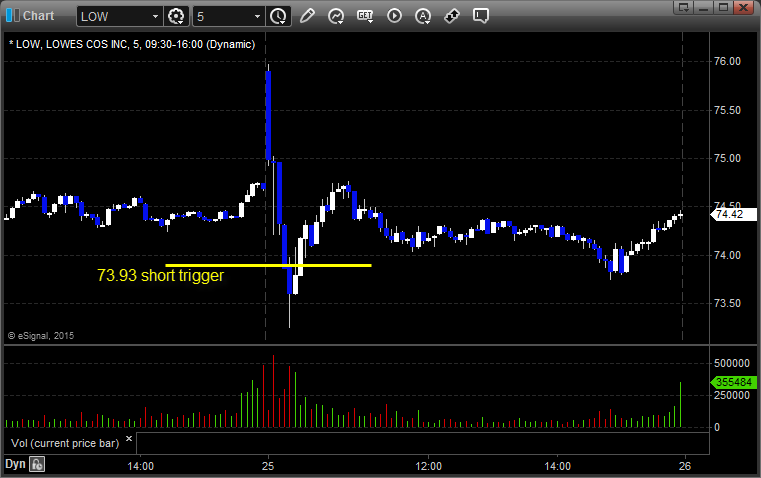Click the 75.50 price axis label
This screenshot has width=761, height=478.
[727, 110]
